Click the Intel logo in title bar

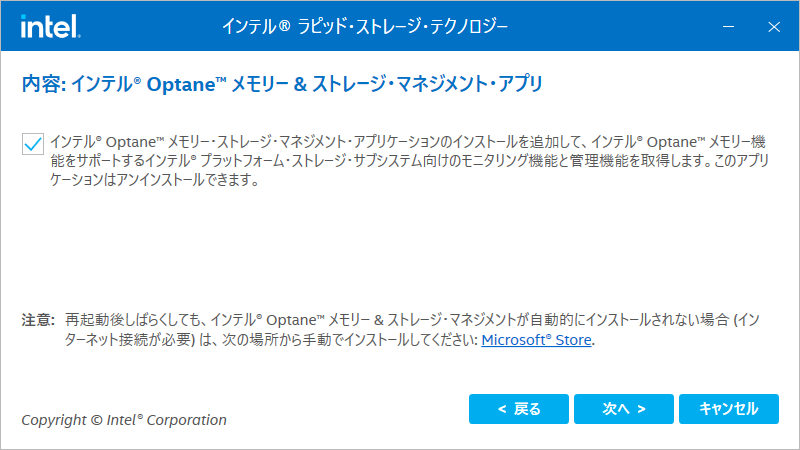[51, 26]
